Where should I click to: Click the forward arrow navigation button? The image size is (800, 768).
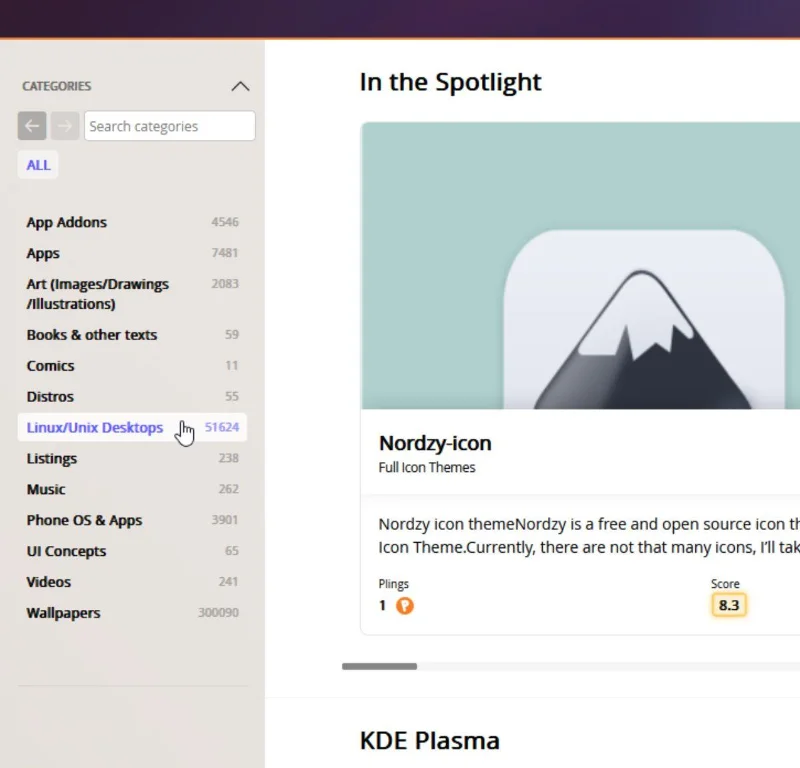[x=65, y=126]
